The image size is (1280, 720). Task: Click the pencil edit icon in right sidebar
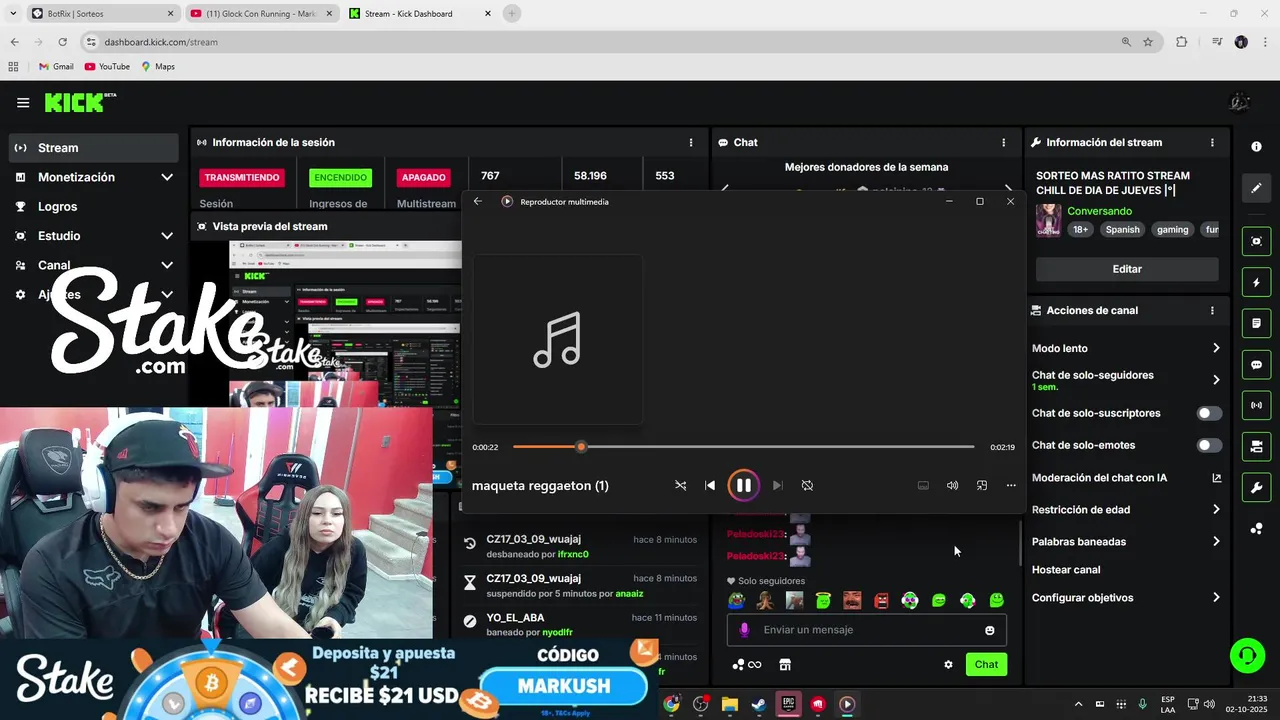(1256, 188)
